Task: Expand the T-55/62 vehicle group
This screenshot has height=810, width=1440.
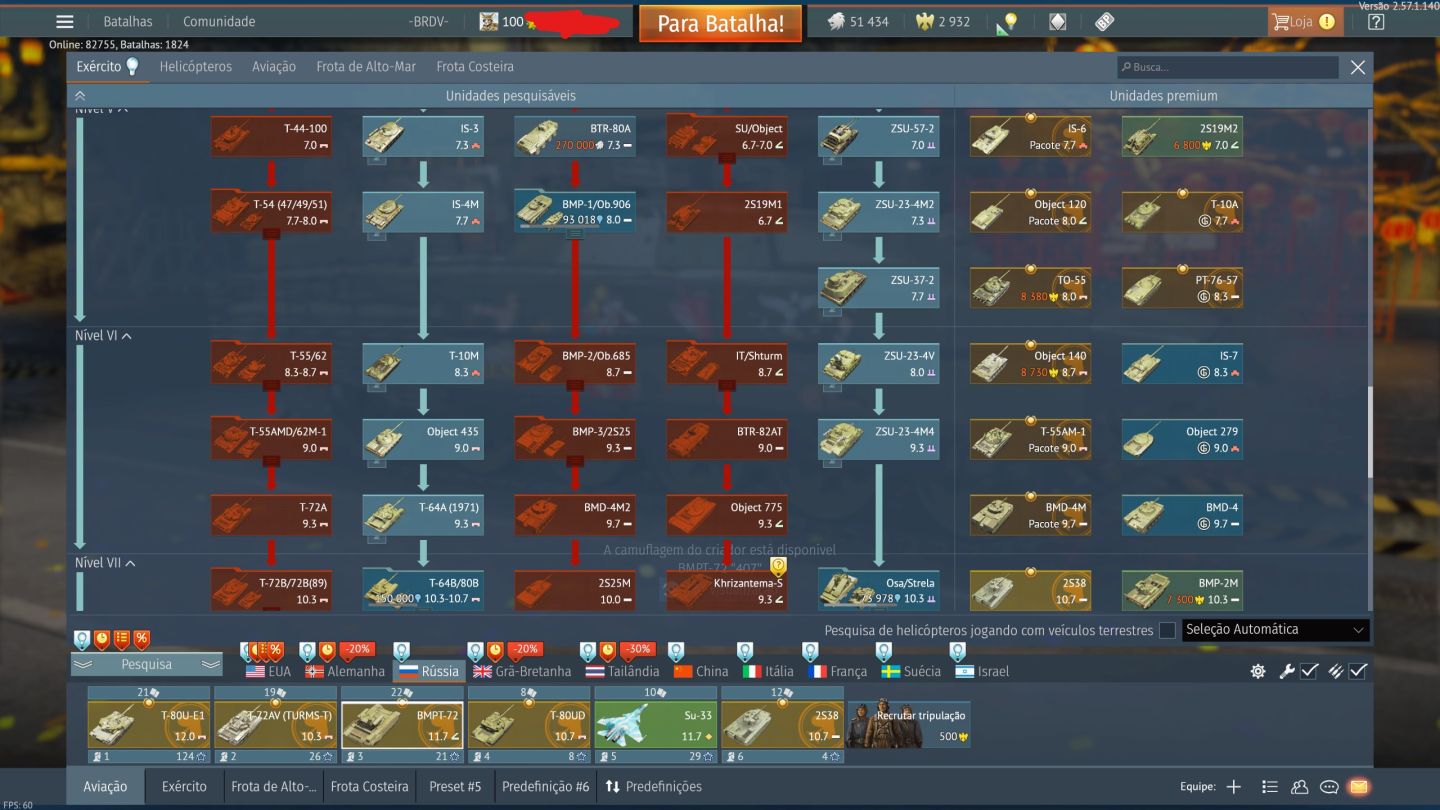Action: pos(271,385)
